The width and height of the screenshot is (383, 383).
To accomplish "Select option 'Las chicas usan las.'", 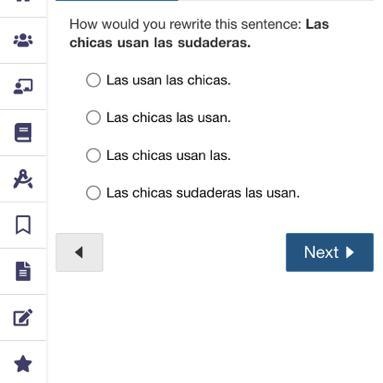I will 93,155.
